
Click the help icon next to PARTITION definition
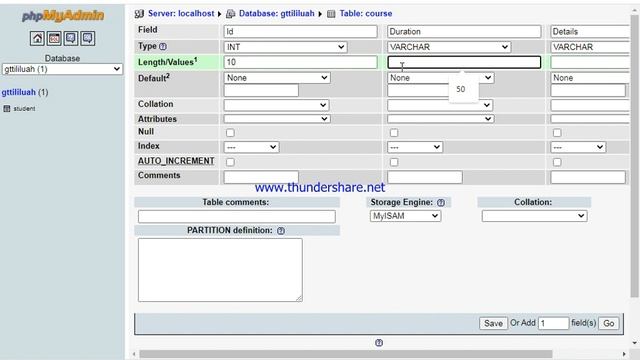pyautogui.click(x=281, y=231)
